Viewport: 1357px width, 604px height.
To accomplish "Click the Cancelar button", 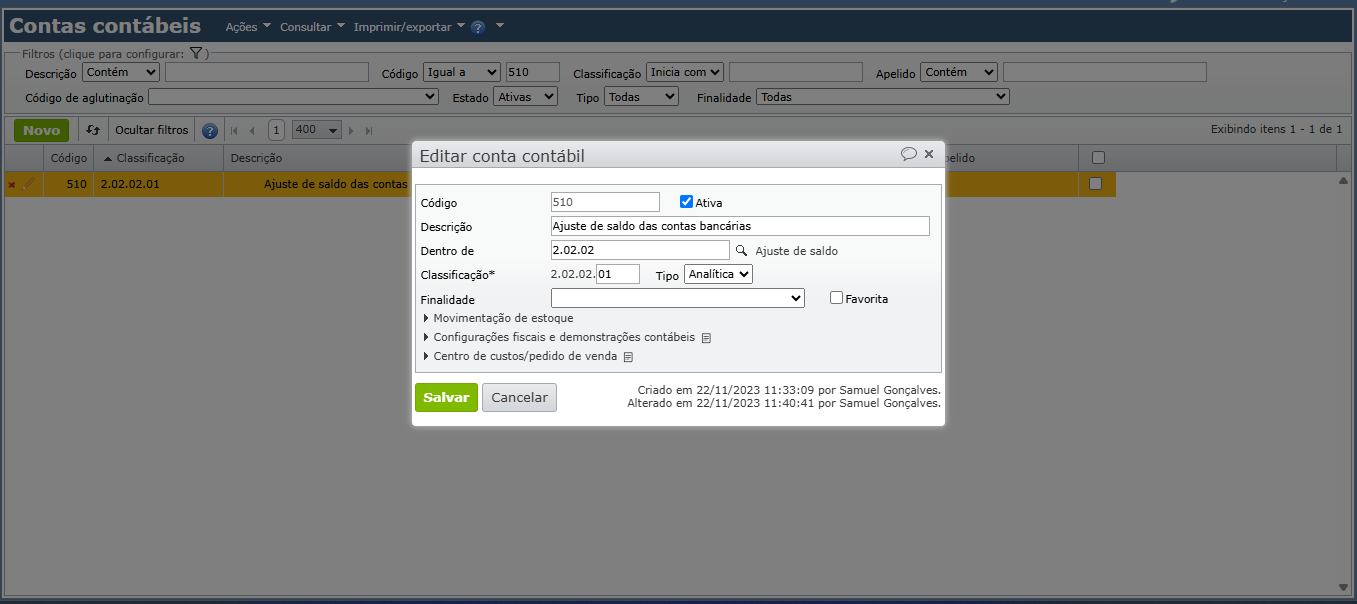I will pyautogui.click(x=519, y=397).
